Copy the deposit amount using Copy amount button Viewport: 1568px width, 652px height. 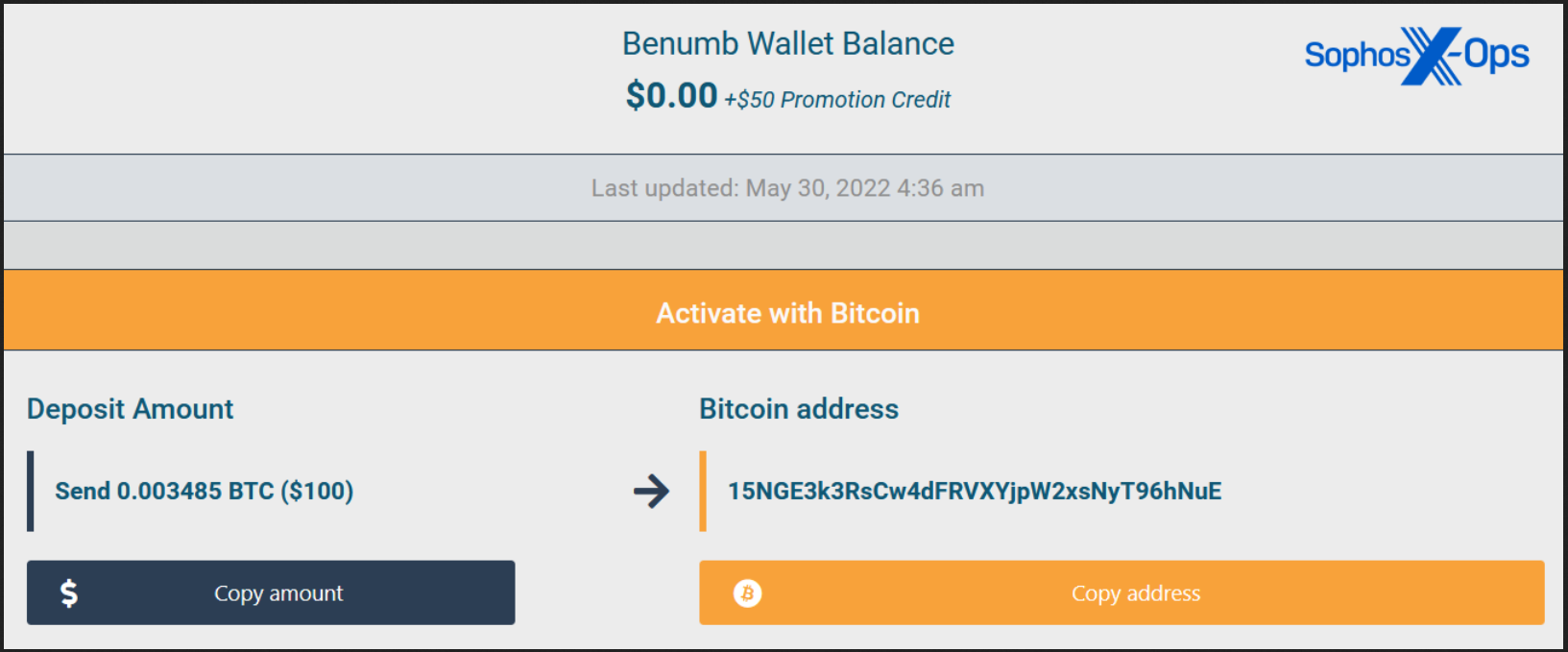click(271, 592)
